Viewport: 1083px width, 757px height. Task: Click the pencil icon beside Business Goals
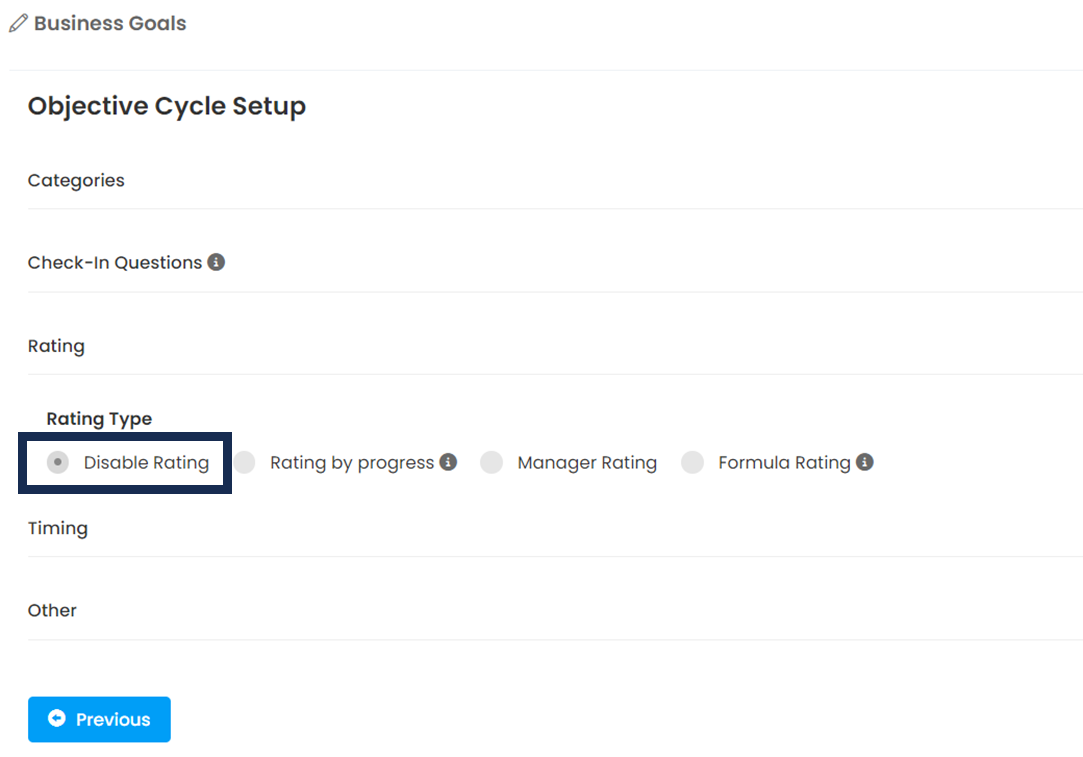pos(18,24)
